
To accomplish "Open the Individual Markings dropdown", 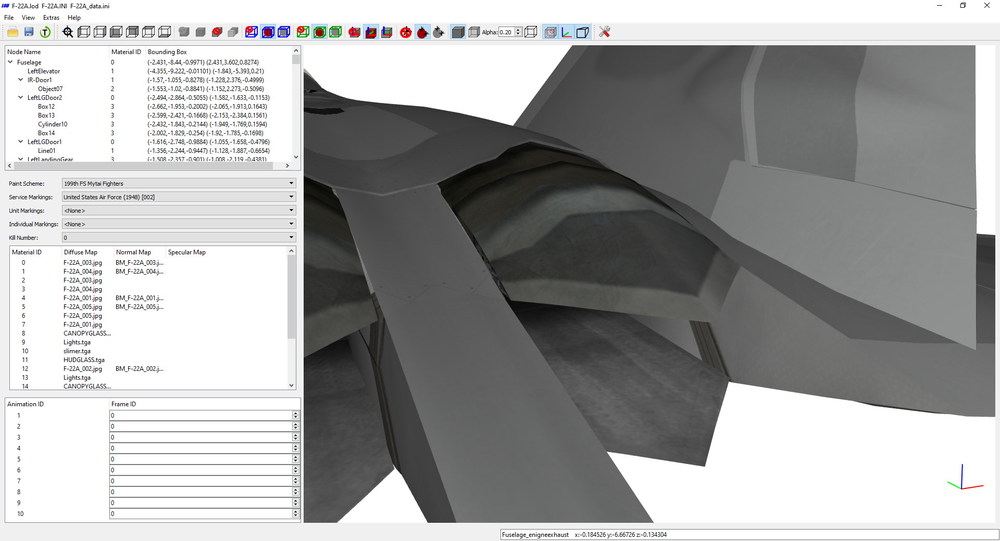I will coord(179,224).
